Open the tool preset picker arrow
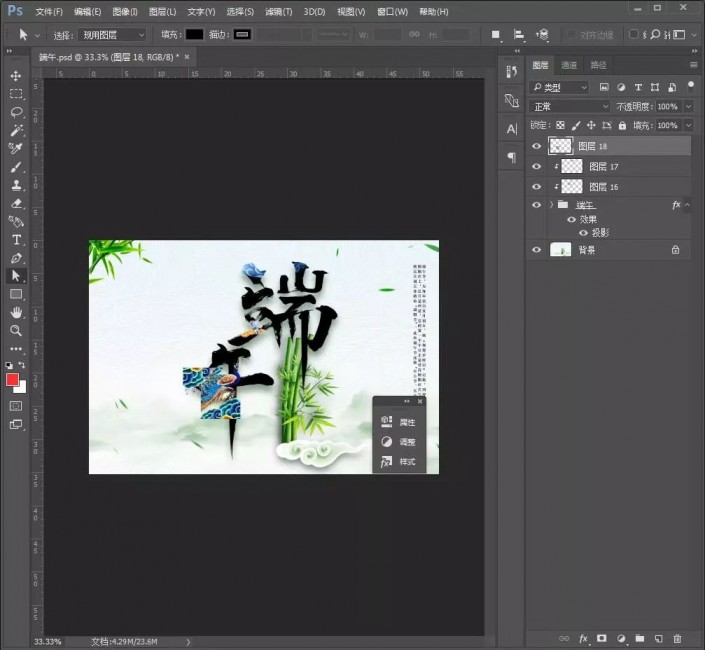This screenshot has width=705, height=650. (x=37, y=35)
